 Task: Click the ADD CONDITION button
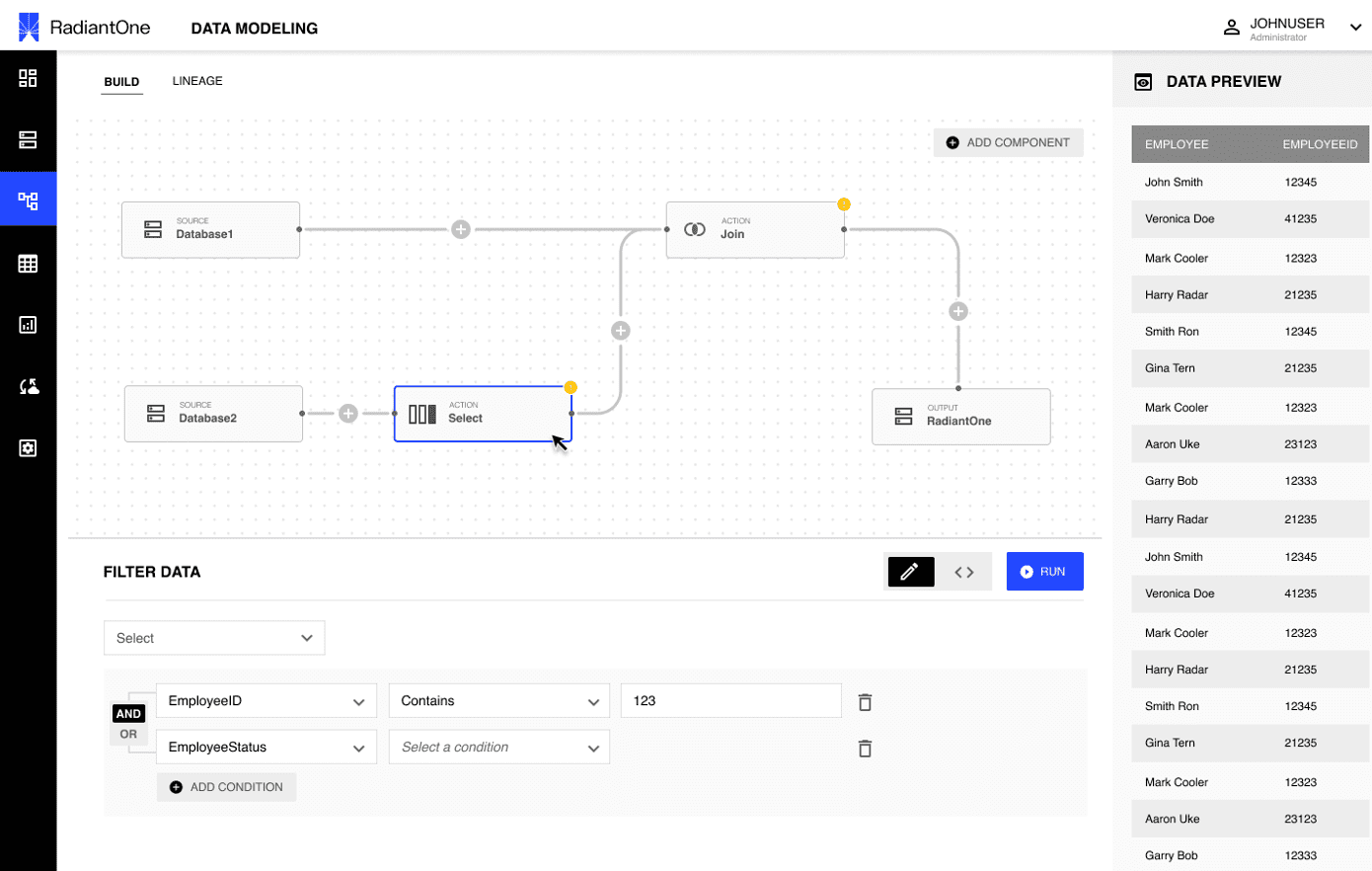pos(226,787)
